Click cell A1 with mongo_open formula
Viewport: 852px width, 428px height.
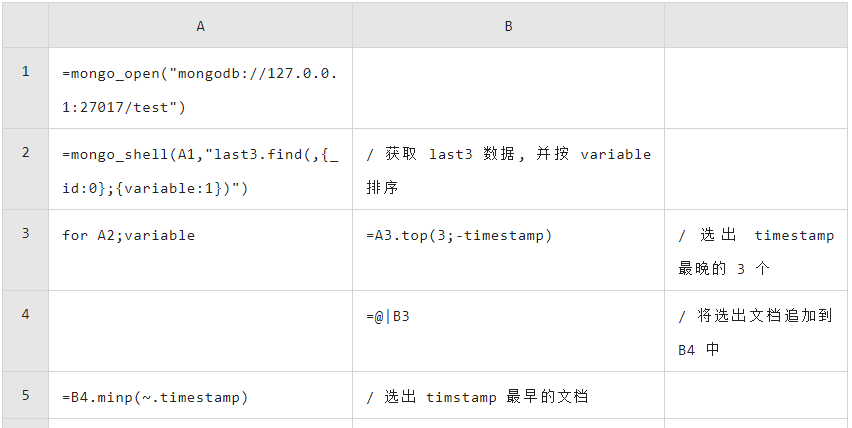click(x=201, y=88)
